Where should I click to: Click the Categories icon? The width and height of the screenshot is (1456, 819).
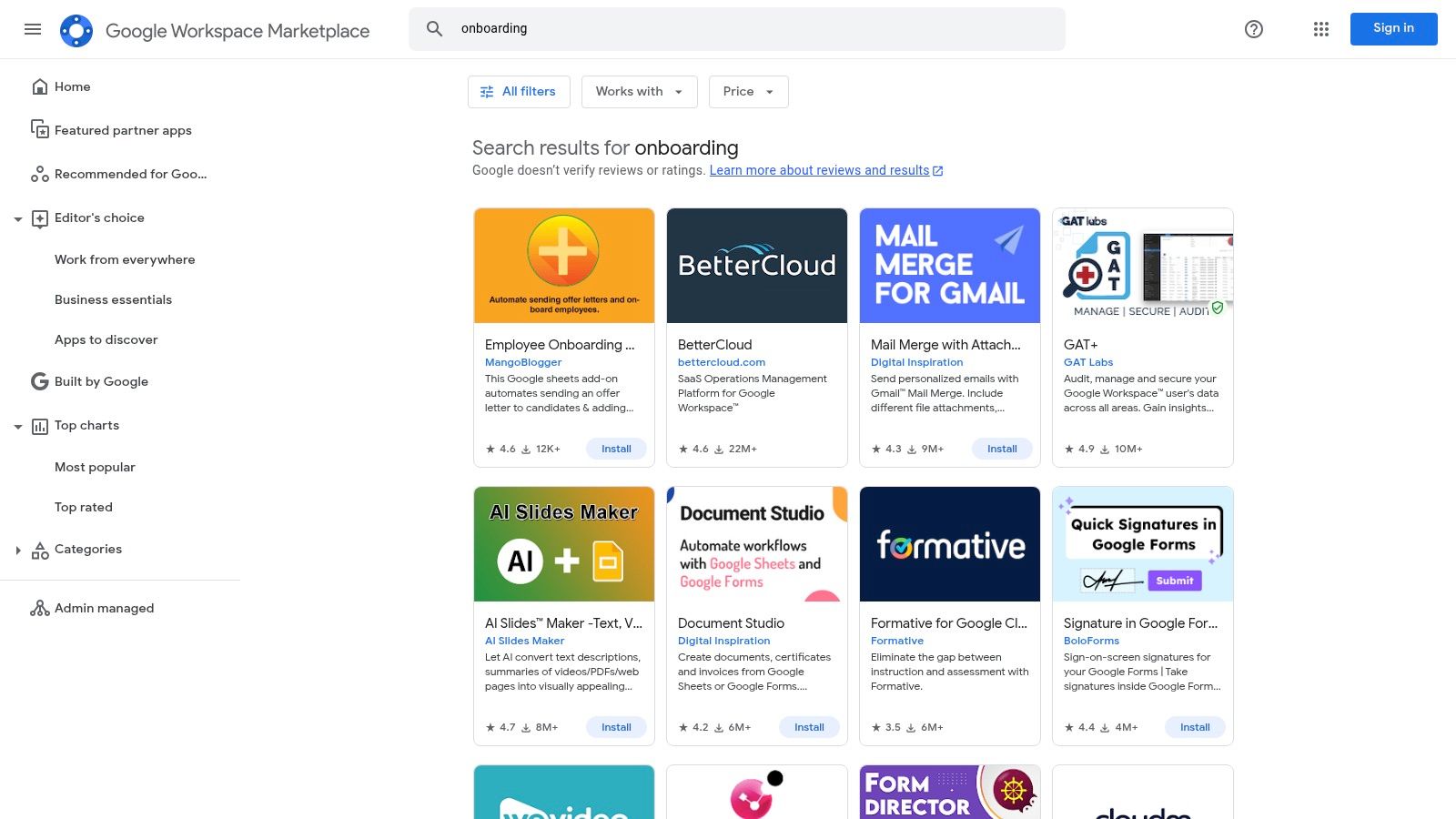40,550
